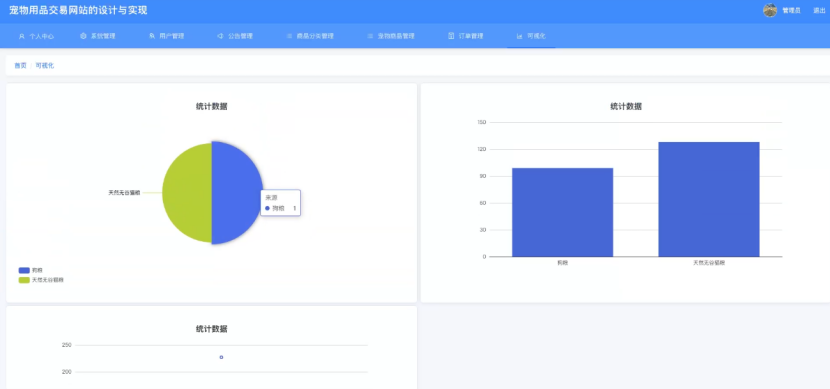Select the 可视化 menu tab
Image resolution: width=830 pixels, height=389 pixels.
pos(531,36)
